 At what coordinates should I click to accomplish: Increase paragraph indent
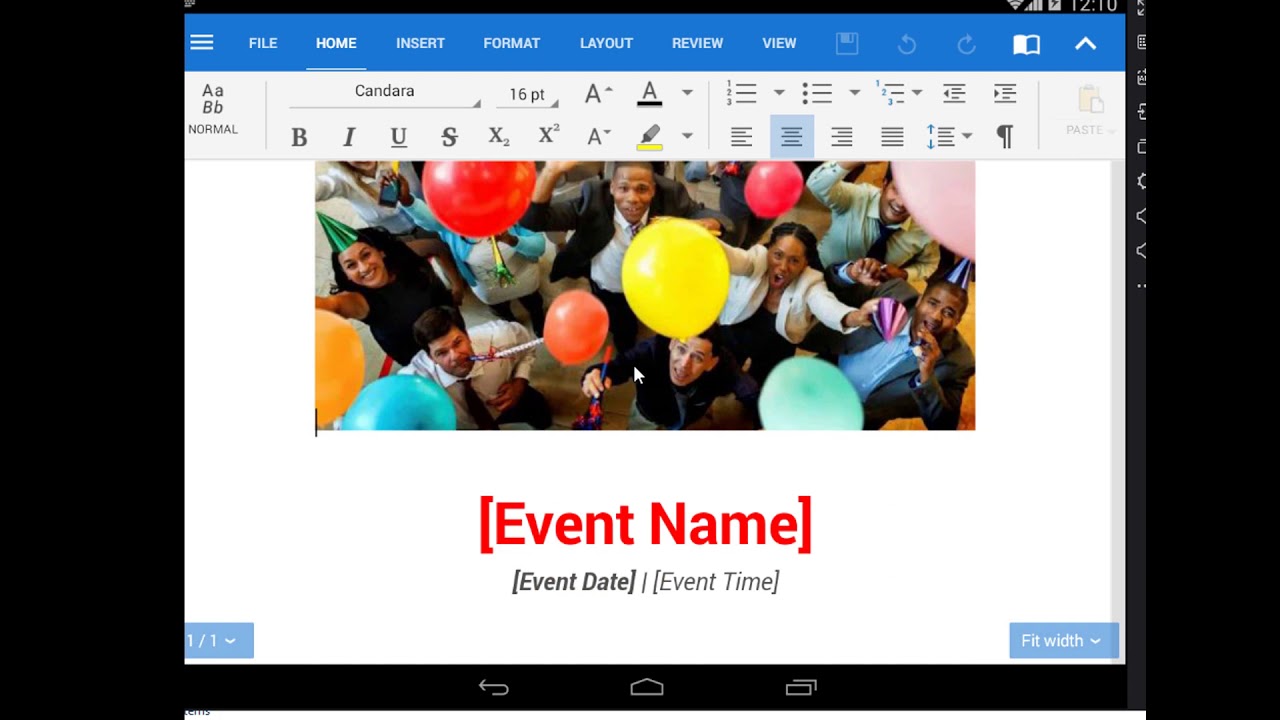tap(1005, 93)
